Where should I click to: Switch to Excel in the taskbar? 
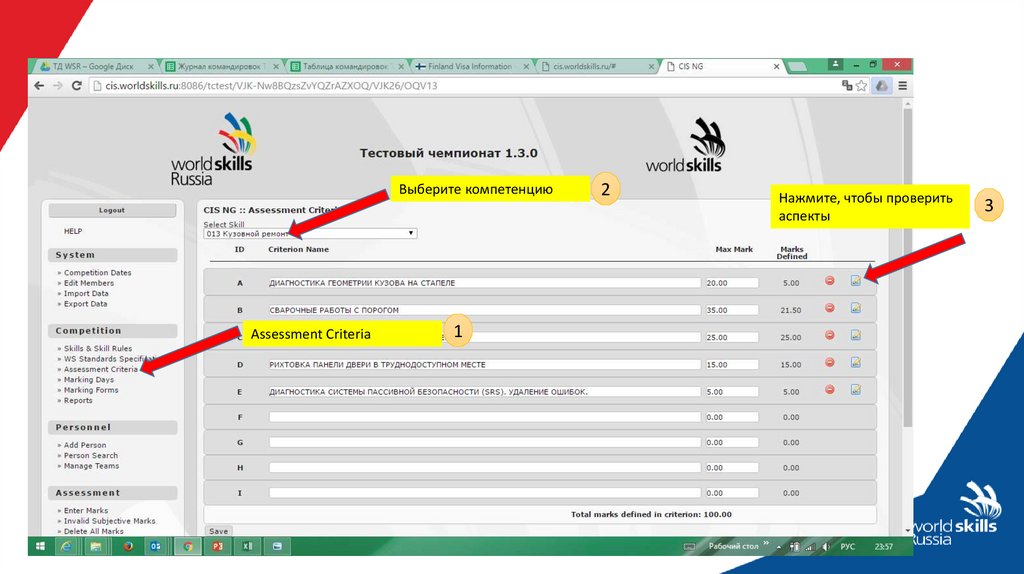coord(248,547)
